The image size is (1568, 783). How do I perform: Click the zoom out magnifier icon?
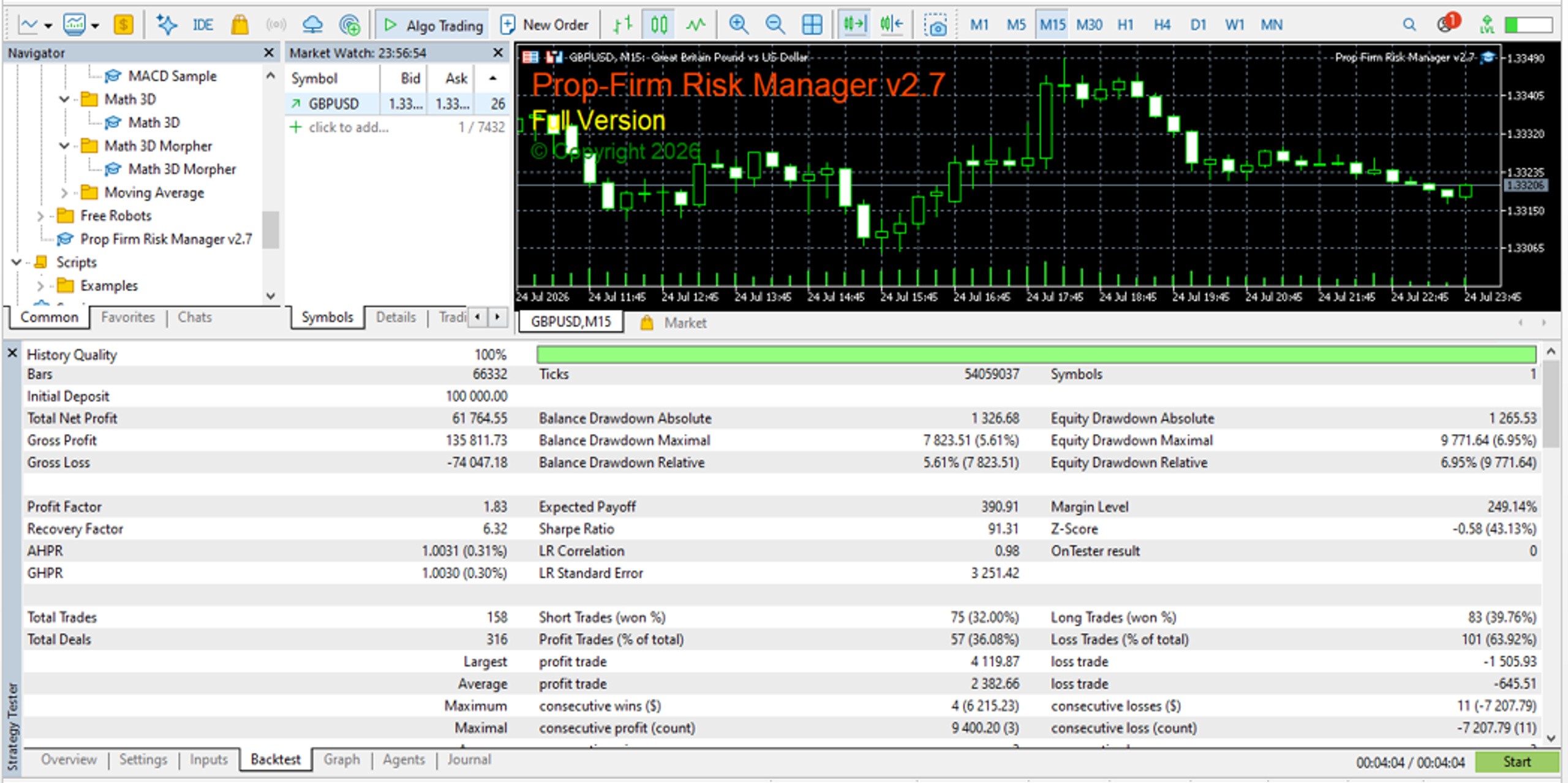click(x=775, y=25)
